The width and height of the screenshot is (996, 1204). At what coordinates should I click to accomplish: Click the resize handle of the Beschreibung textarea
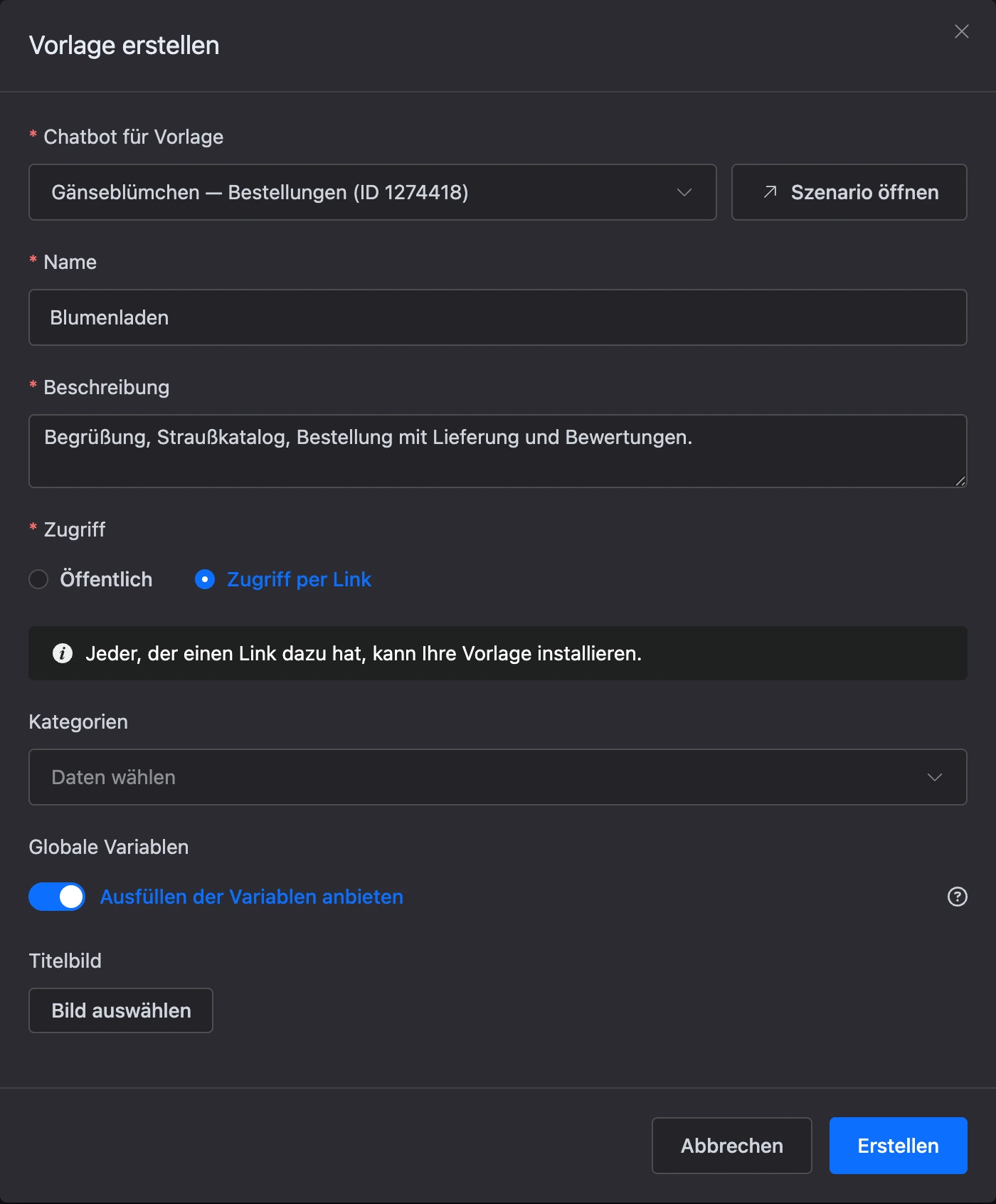point(960,481)
